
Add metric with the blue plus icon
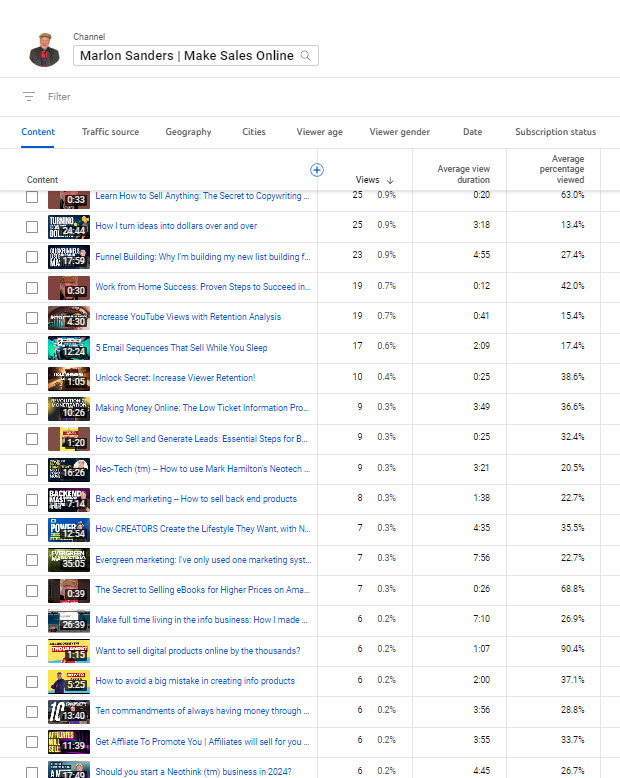pyautogui.click(x=317, y=170)
